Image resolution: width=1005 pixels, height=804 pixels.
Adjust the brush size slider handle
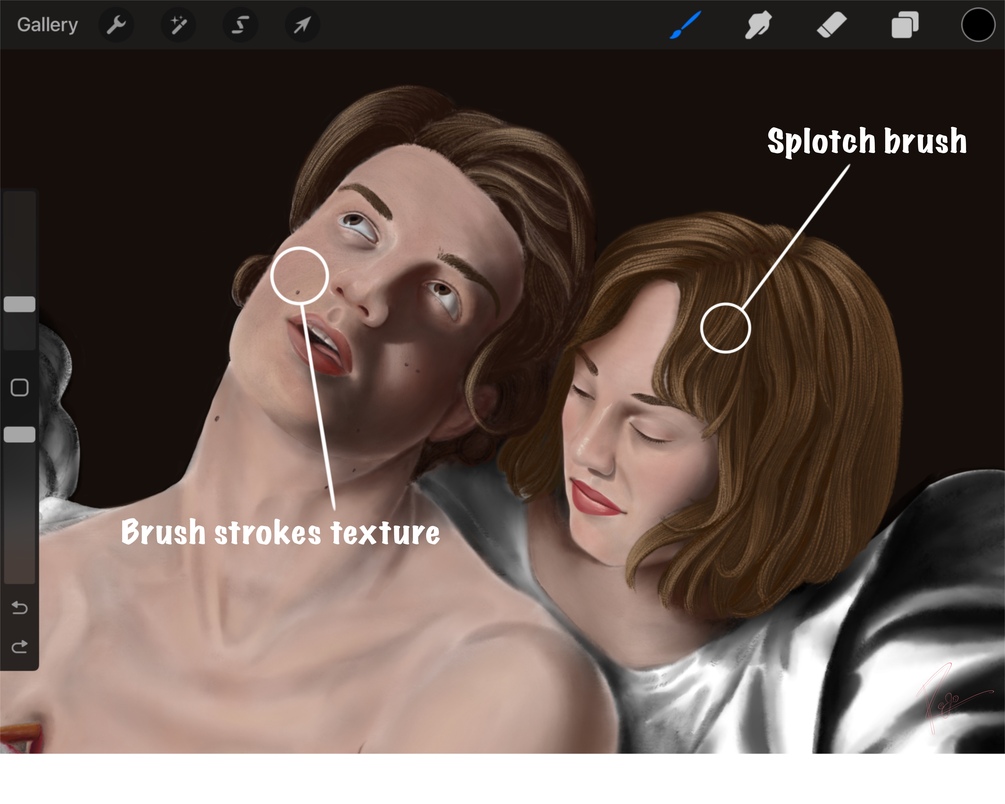[x=19, y=304]
